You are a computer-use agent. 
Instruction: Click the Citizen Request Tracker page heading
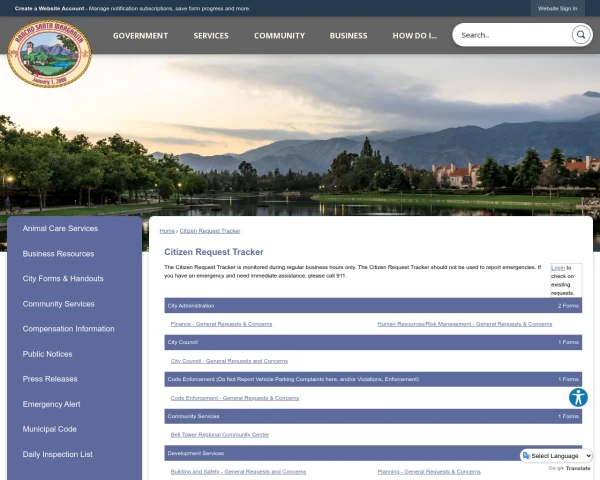pos(214,252)
